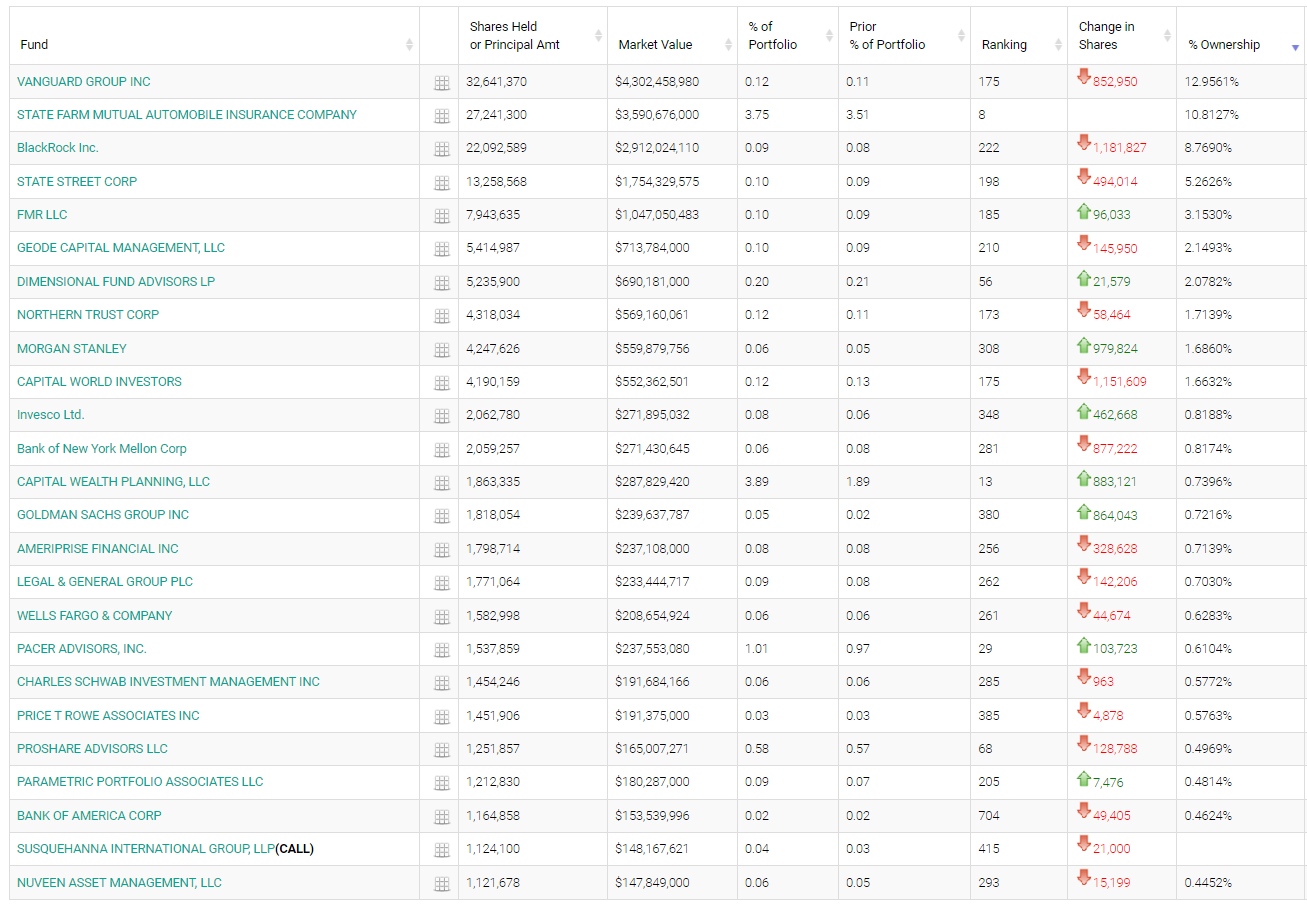Open grid icon in SUSQUEHANNA INTERNATIONAL row

click(x=441, y=850)
